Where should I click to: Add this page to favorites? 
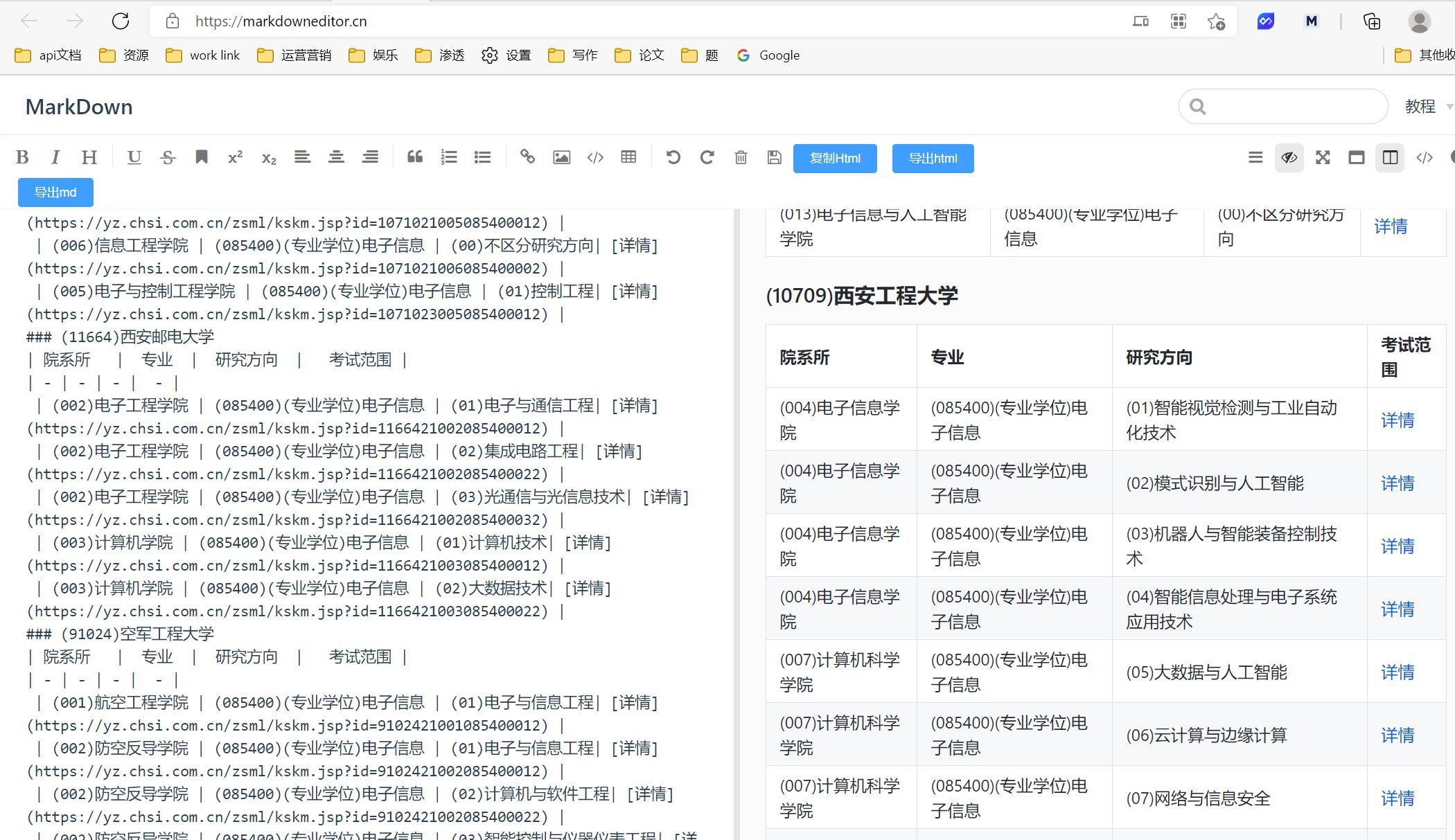pos(1216,21)
